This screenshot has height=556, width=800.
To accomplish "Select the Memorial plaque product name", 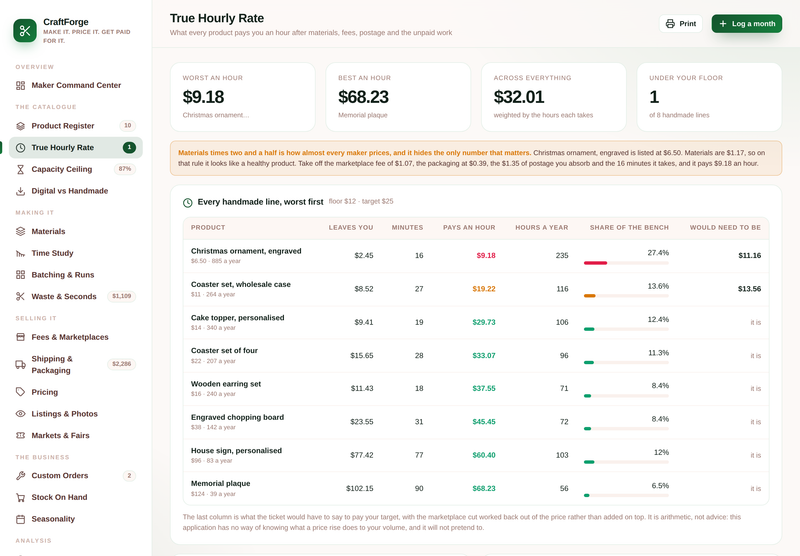I will [220, 484].
